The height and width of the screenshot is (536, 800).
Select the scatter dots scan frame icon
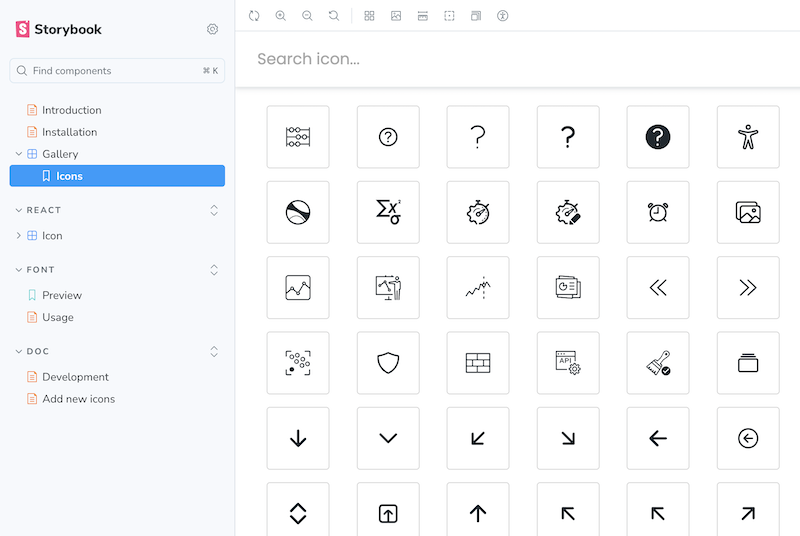(x=298, y=363)
